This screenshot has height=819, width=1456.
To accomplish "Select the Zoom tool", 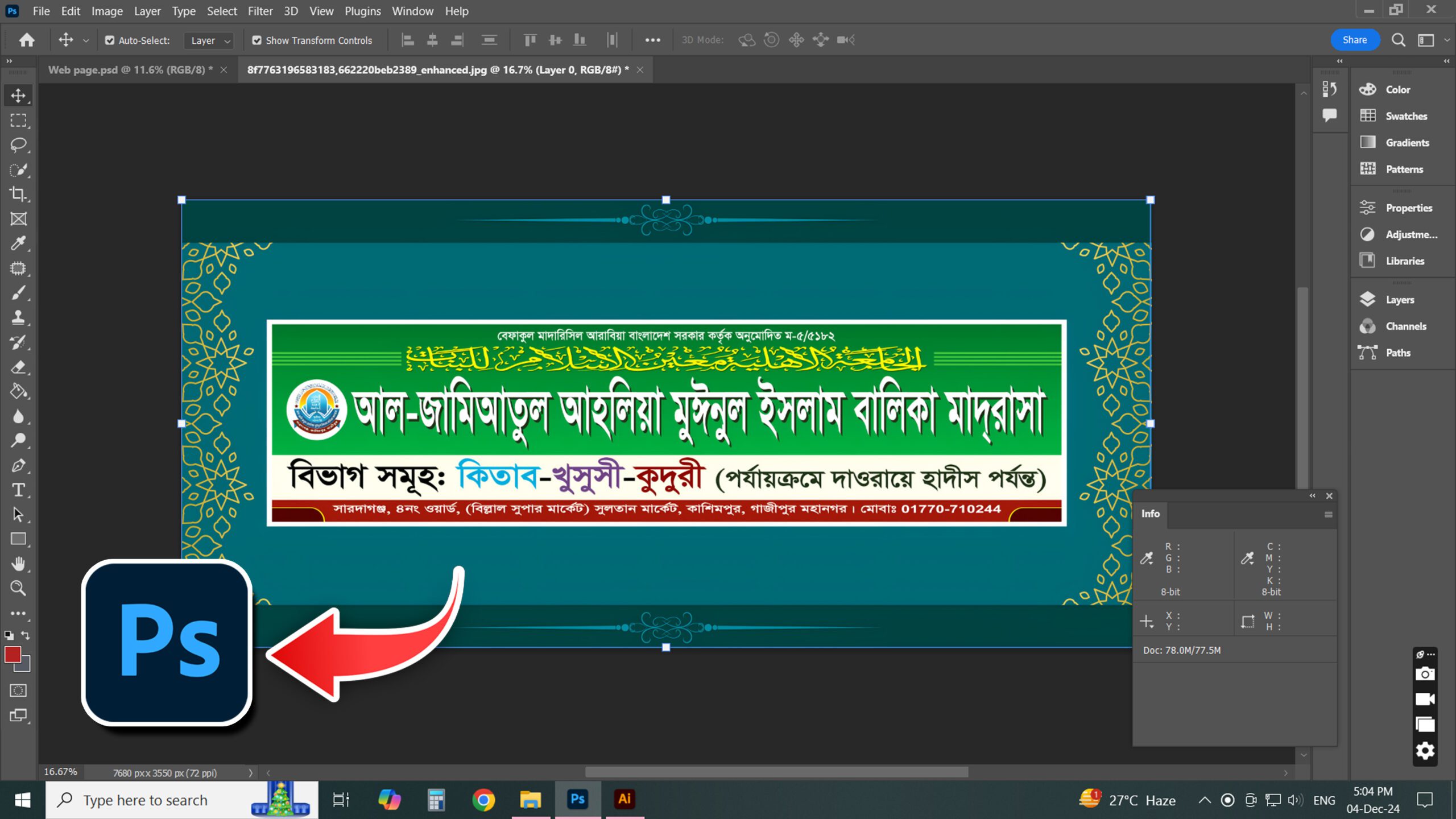I will click(18, 588).
